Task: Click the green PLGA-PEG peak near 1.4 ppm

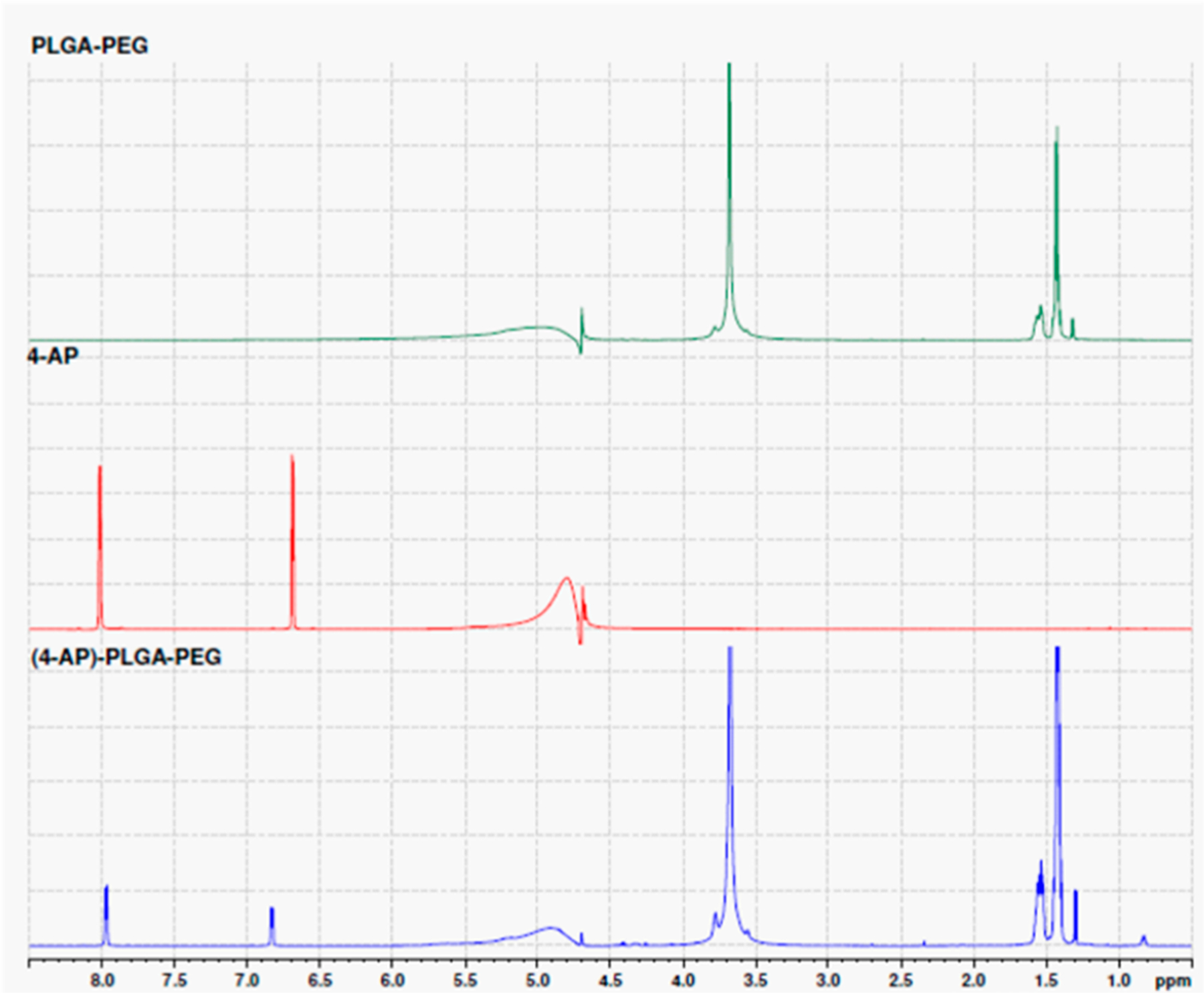Action: click(x=1056, y=233)
